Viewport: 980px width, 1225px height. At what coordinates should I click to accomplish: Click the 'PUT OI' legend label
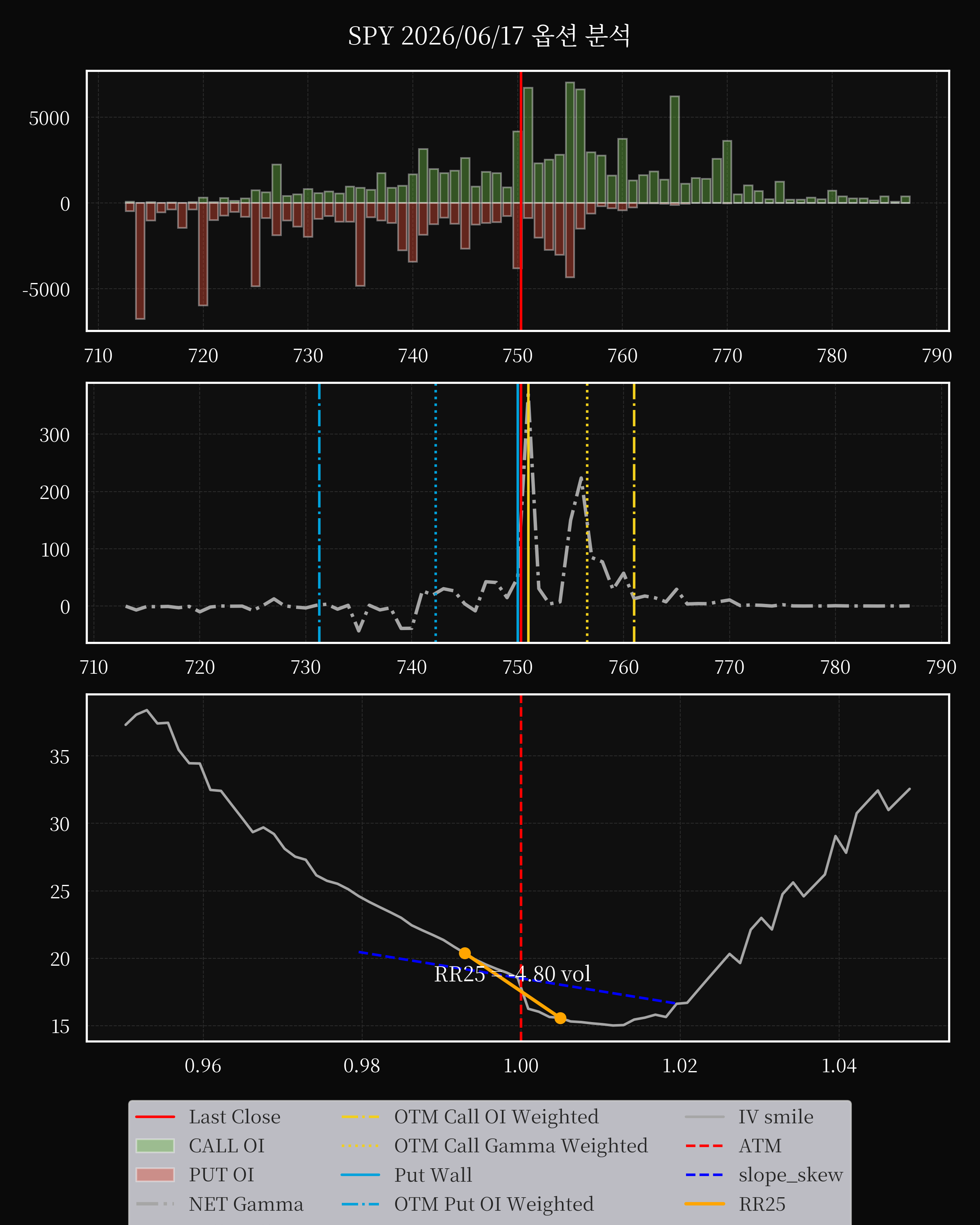[222, 1175]
